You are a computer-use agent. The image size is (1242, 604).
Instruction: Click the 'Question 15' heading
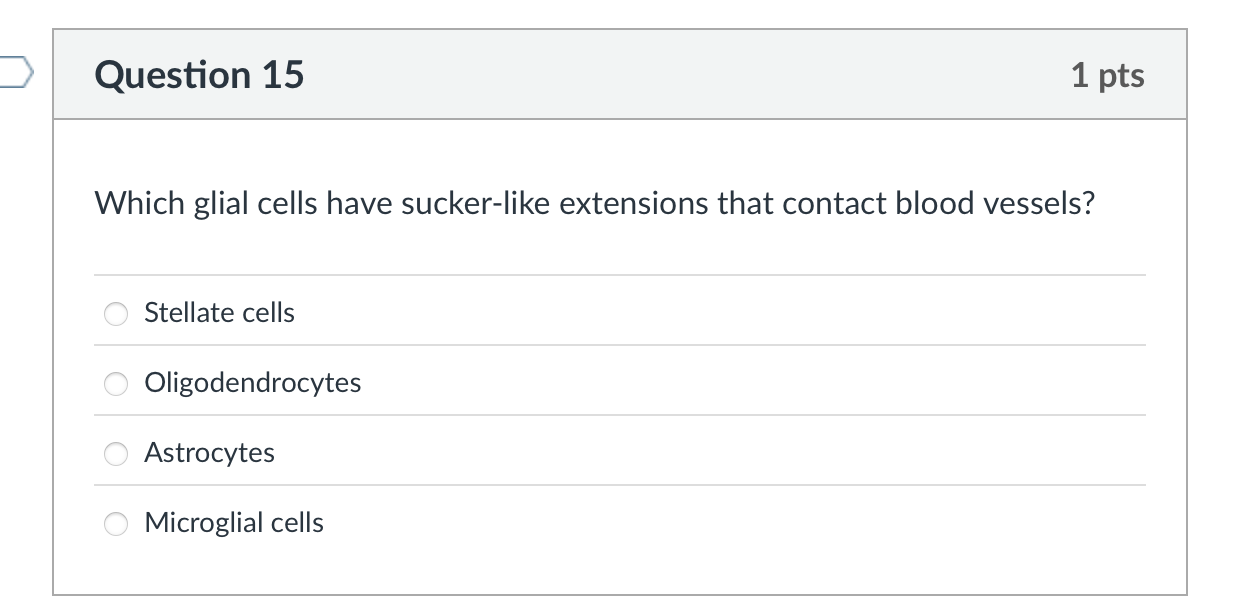pyautogui.click(x=199, y=75)
